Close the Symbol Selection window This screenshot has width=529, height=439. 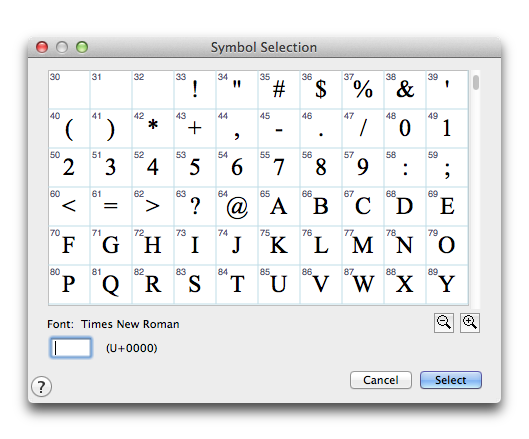[42, 47]
